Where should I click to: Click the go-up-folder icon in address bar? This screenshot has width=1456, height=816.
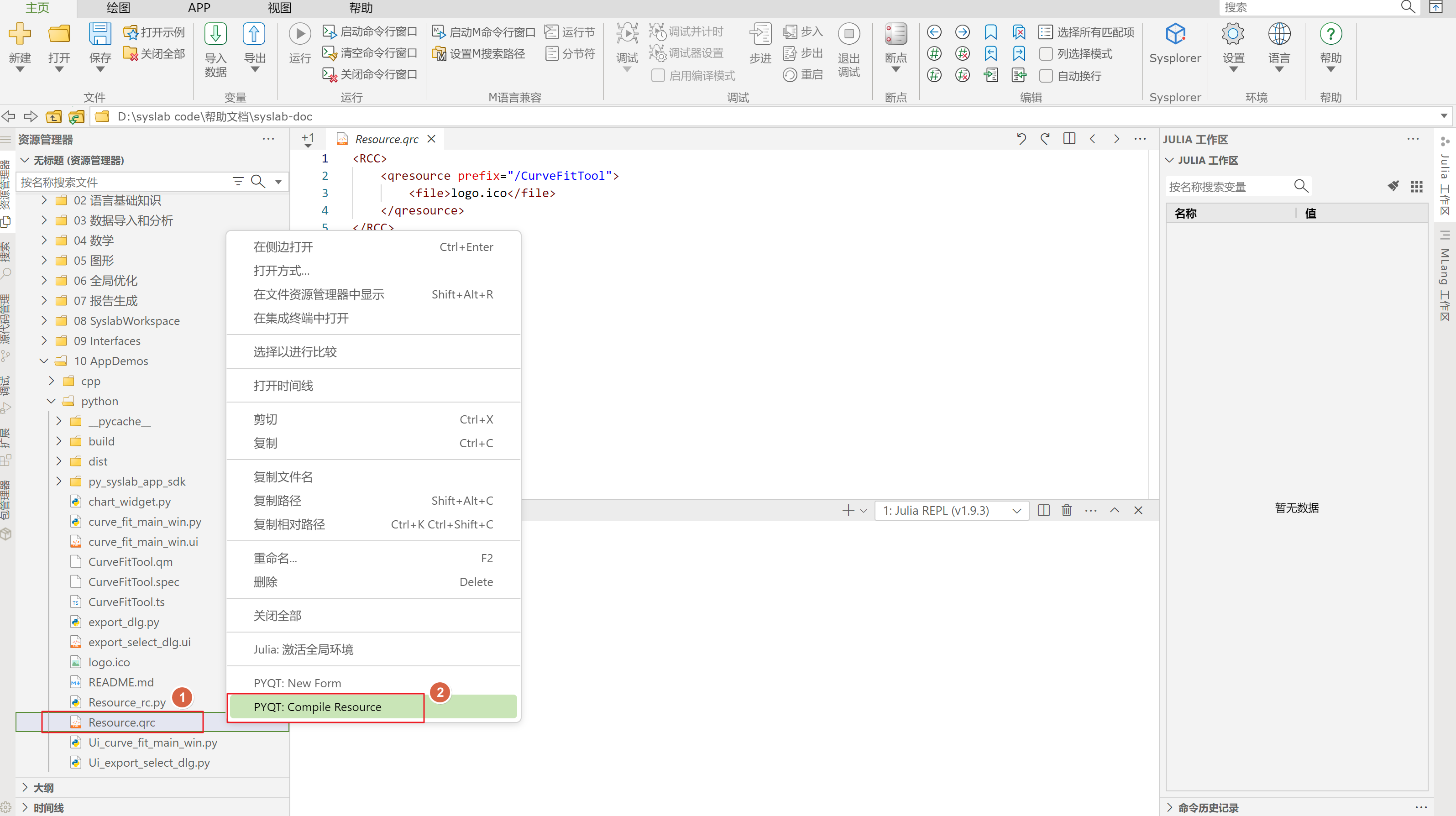54,116
